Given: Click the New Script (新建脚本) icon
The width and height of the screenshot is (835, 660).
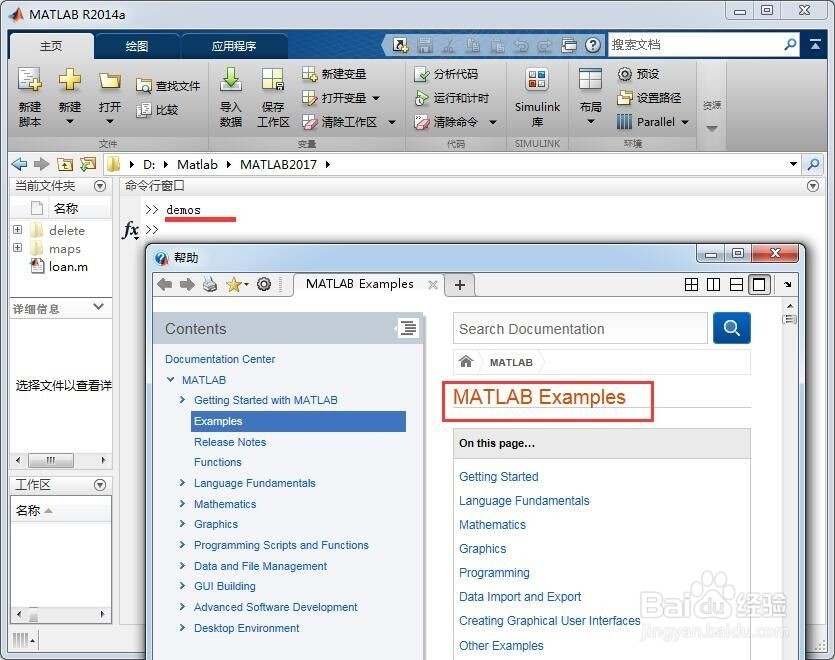Looking at the screenshot, I should coord(29,80).
